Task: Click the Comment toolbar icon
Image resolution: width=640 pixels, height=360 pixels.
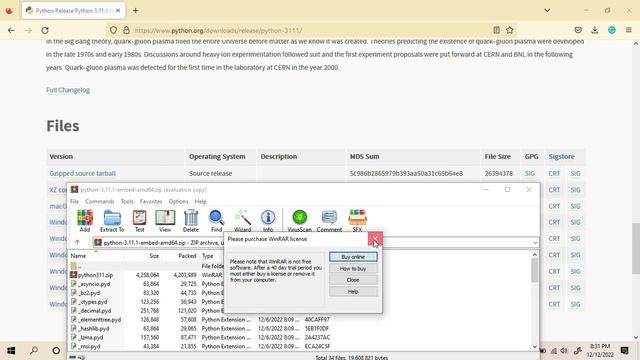Action: point(329,221)
